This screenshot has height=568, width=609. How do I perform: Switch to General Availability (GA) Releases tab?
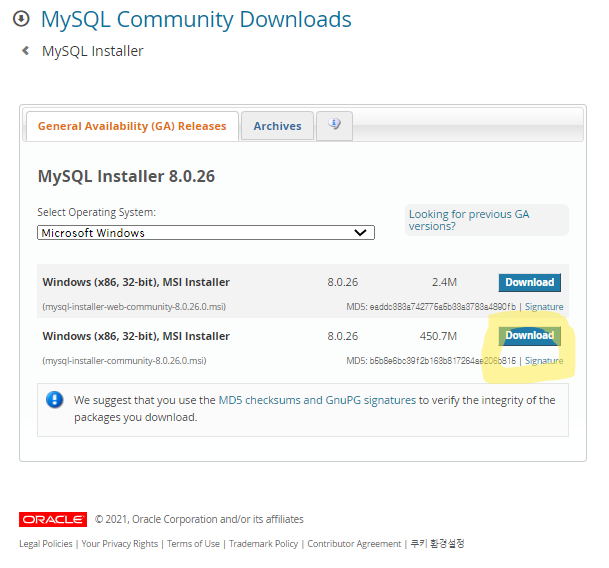pos(132,126)
